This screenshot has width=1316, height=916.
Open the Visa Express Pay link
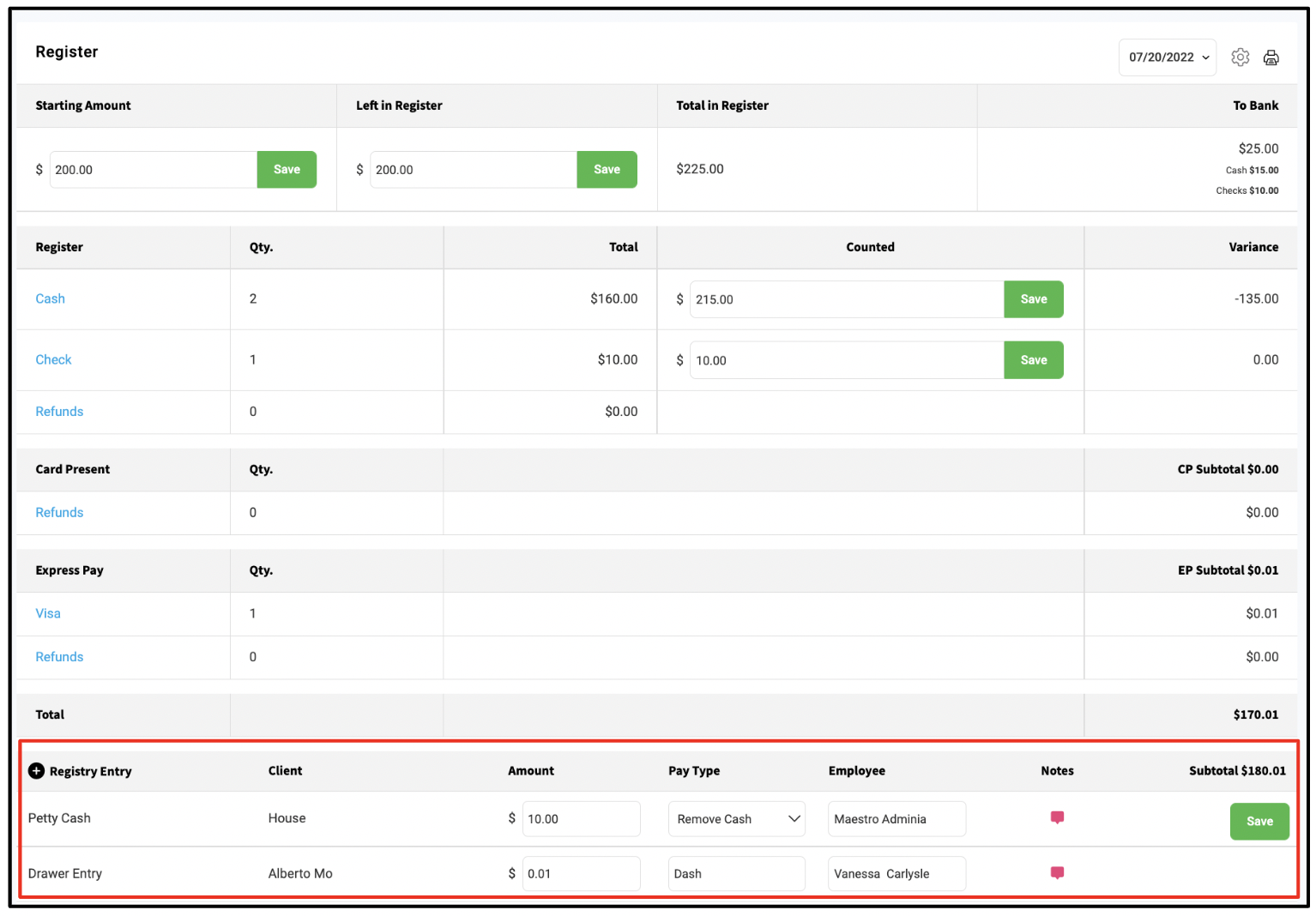pyautogui.click(x=48, y=613)
